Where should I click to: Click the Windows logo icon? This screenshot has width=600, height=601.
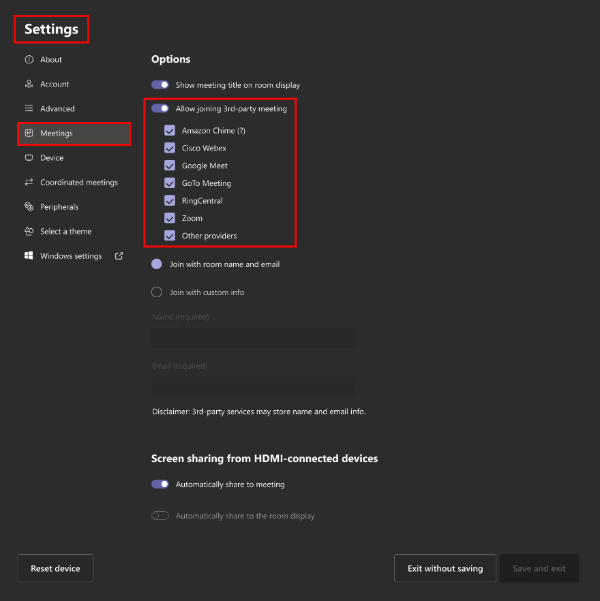(x=29, y=256)
